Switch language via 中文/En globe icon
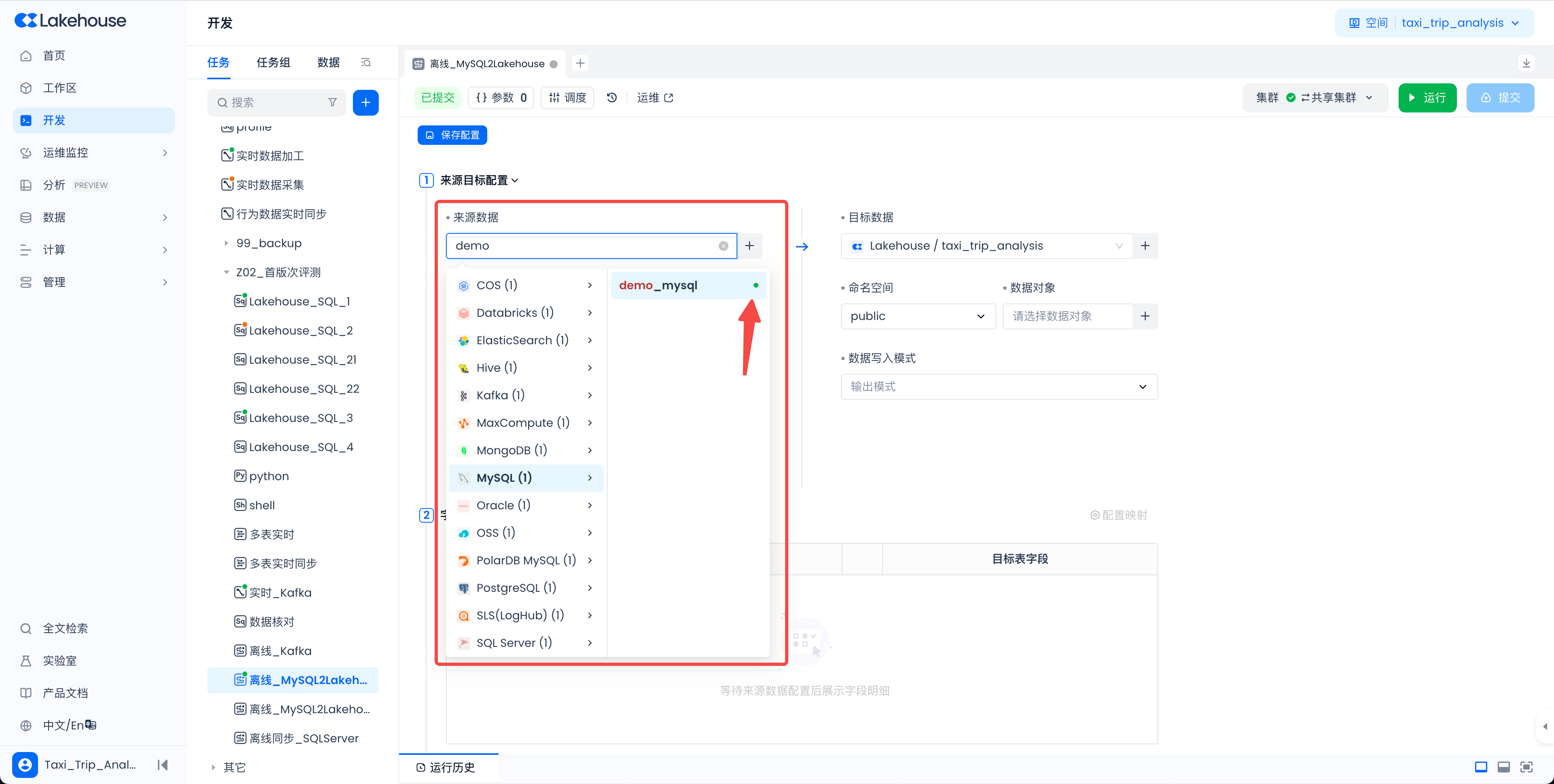Image resolution: width=1554 pixels, height=784 pixels. click(x=26, y=725)
